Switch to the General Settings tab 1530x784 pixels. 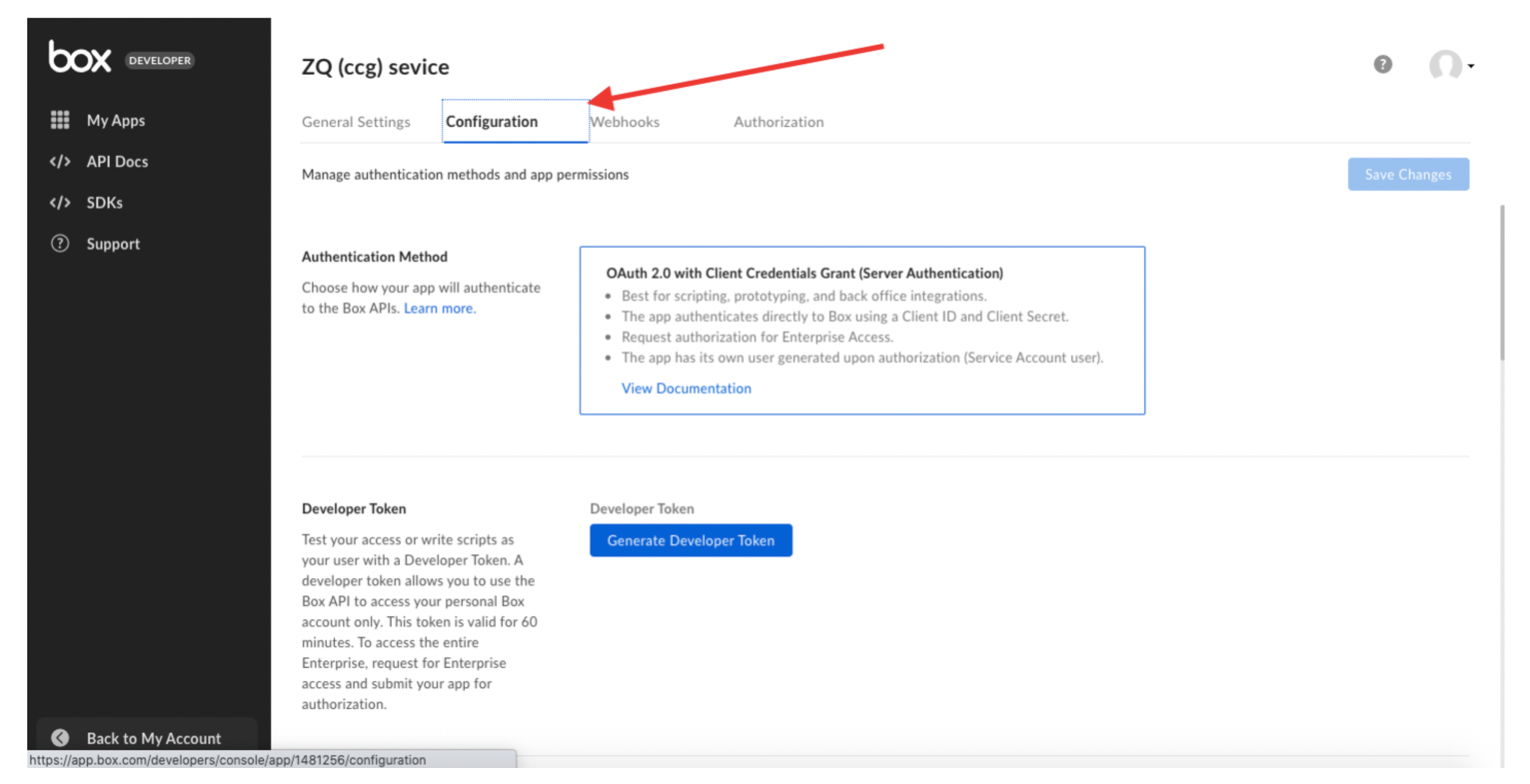(356, 122)
